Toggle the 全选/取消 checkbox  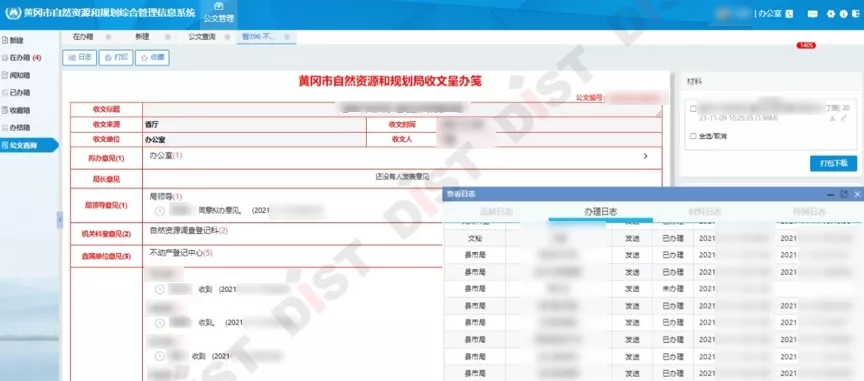[x=693, y=136]
